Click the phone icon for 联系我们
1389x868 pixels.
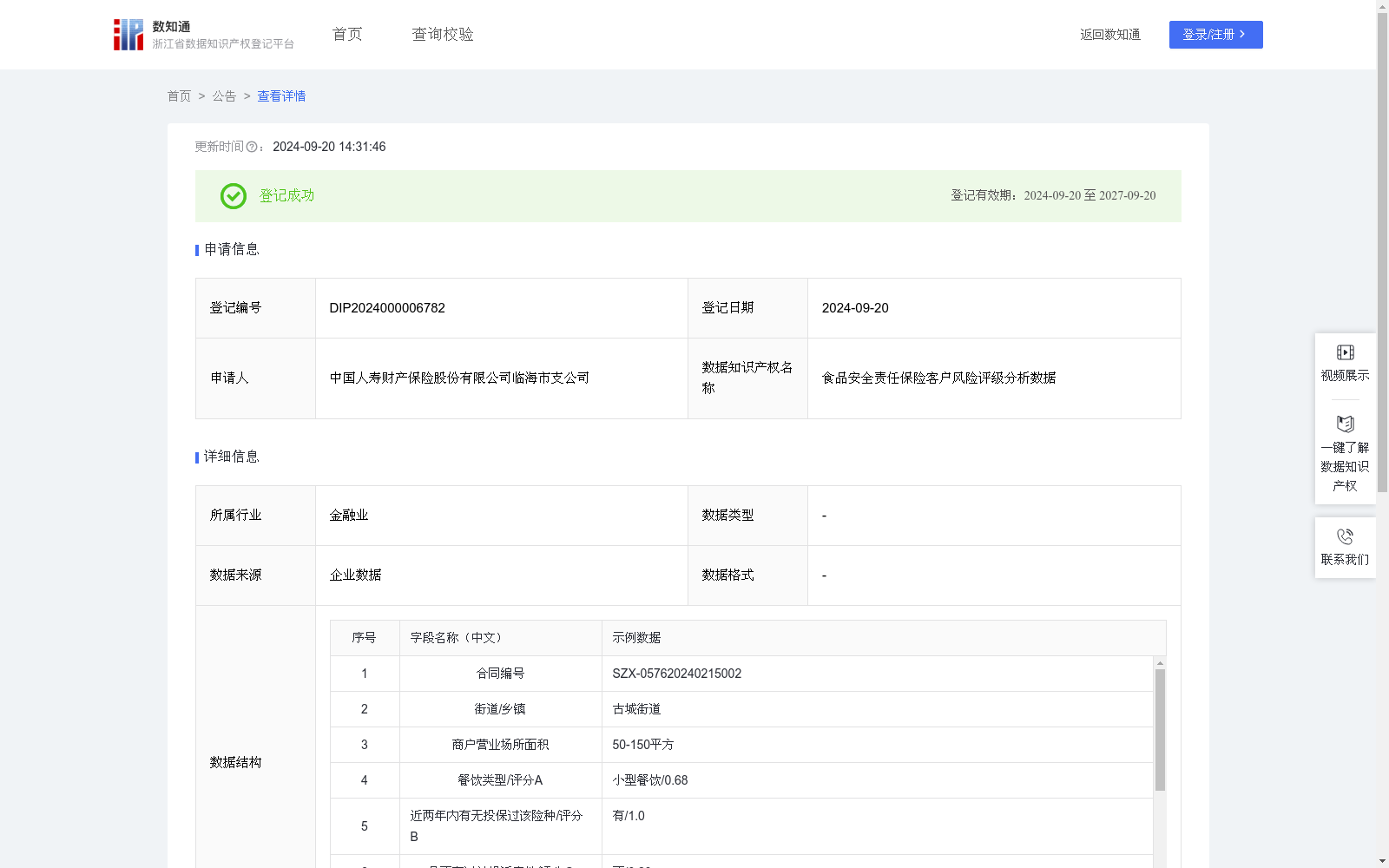click(1346, 536)
